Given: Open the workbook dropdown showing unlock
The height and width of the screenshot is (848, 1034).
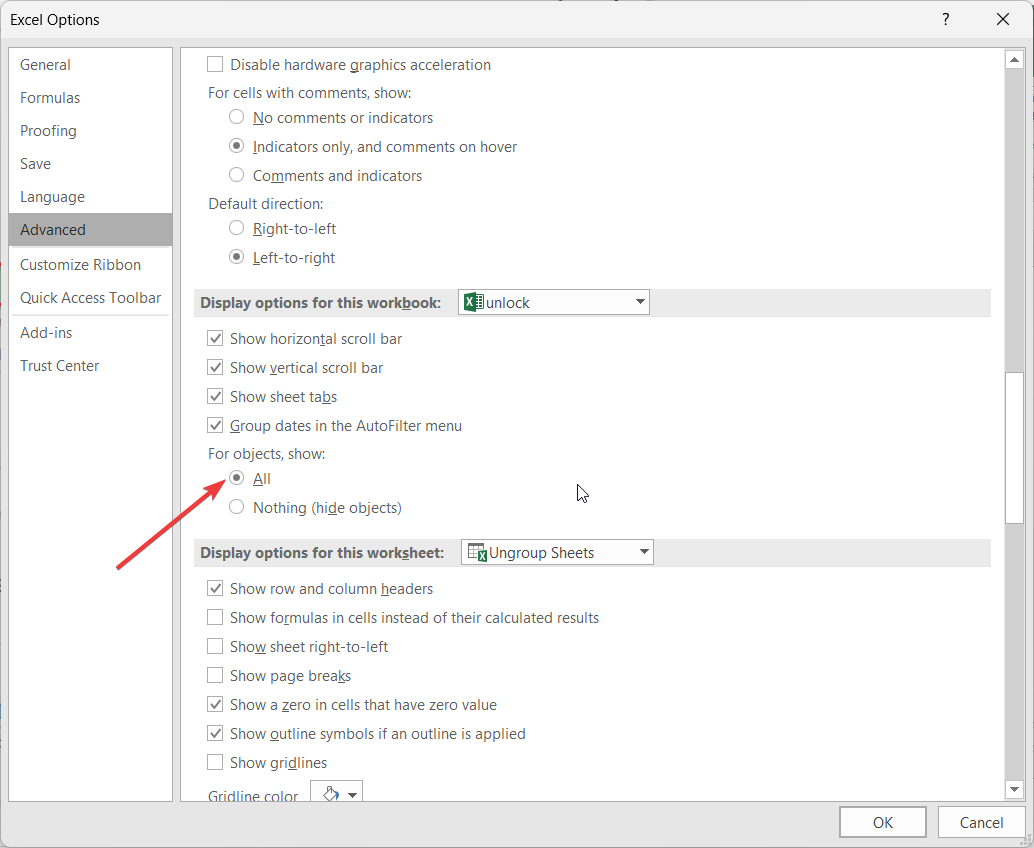Looking at the screenshot, I should 554,302.
